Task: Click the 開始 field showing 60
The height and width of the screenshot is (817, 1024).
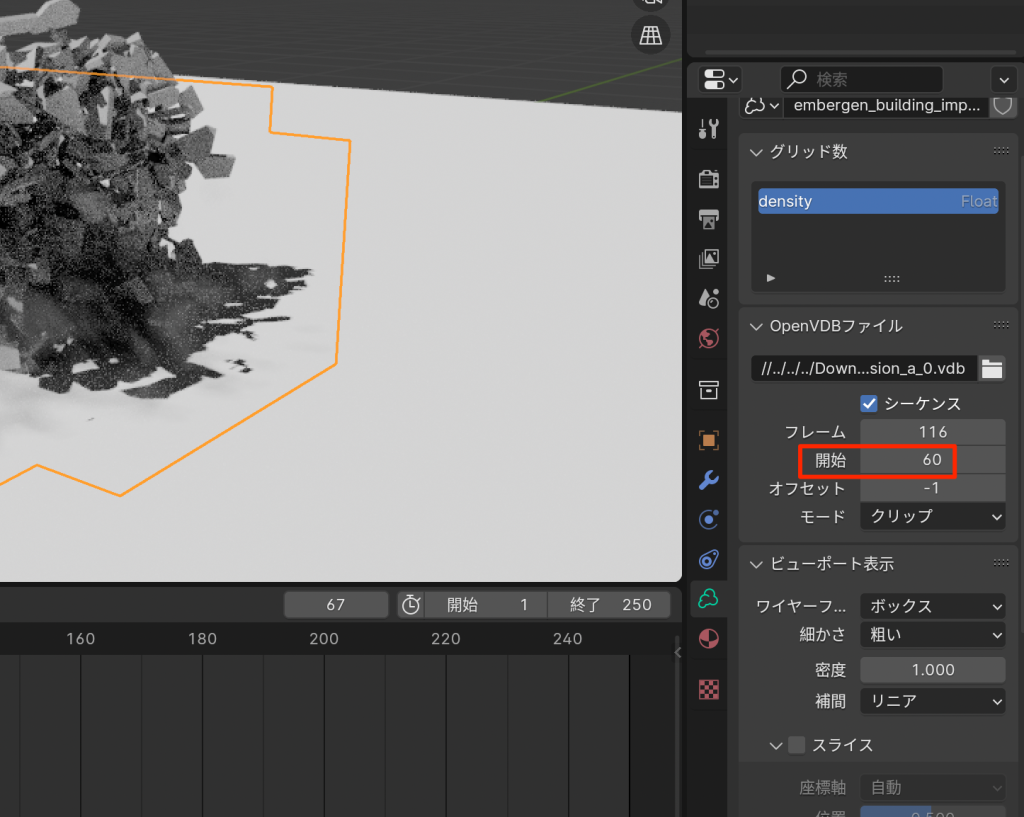Action: (x=932, y=460)
